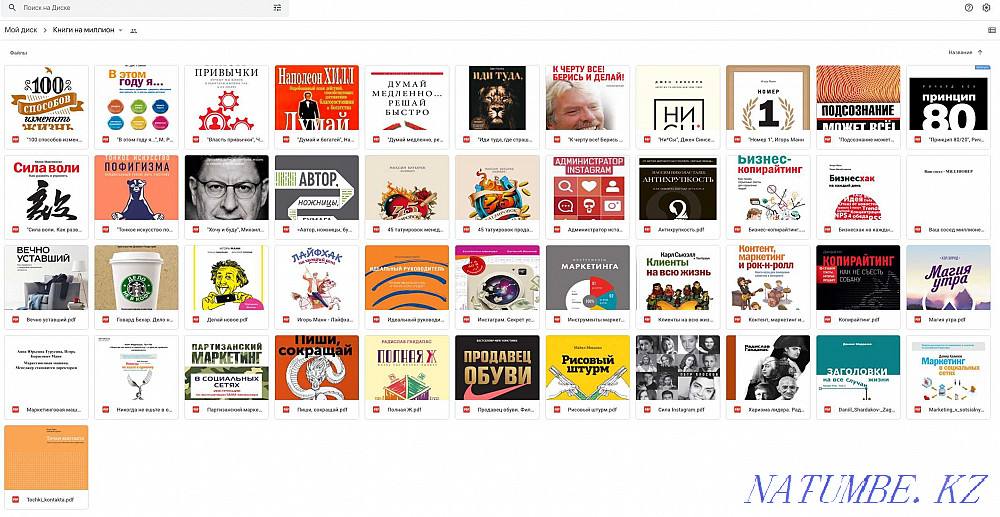1000x517 pixels.
Task: Open the Название sort dropdown
Action: point(960,52)
